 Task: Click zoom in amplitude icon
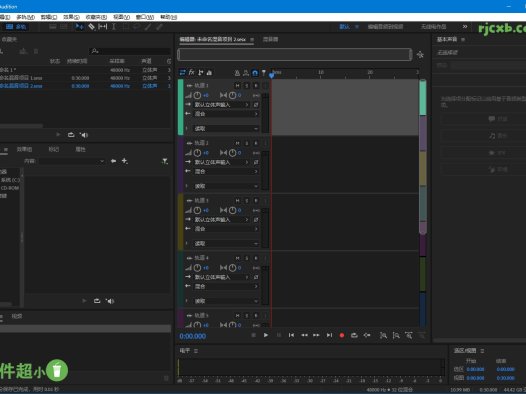click(383, 335)
